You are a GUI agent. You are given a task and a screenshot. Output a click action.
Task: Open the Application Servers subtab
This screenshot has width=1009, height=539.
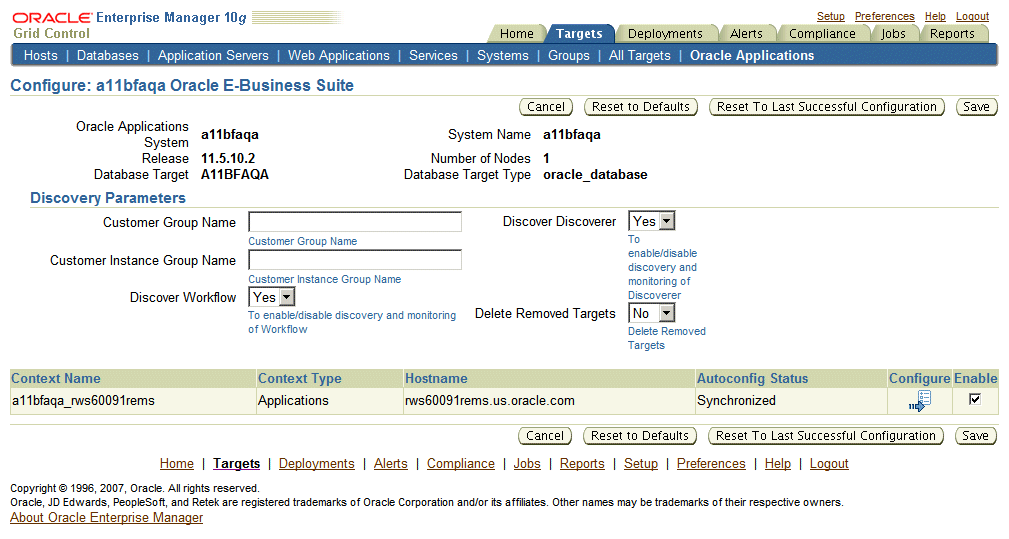(x=213, y=55)
